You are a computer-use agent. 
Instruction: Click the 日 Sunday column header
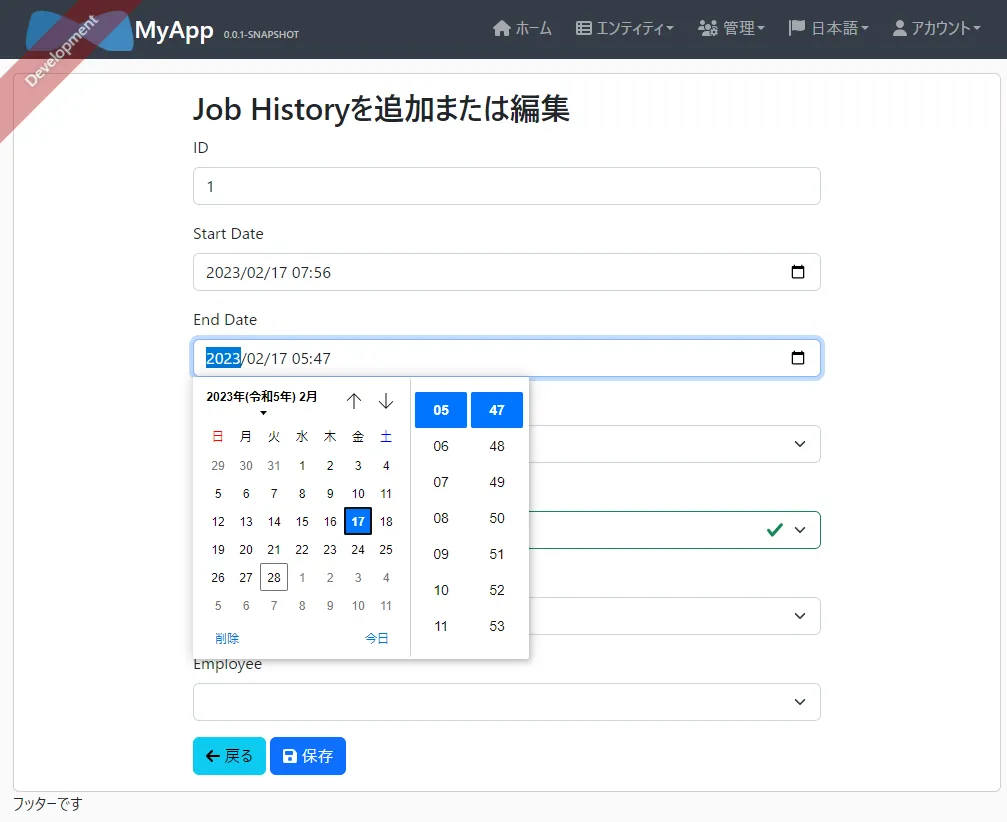tap(218, 437)
